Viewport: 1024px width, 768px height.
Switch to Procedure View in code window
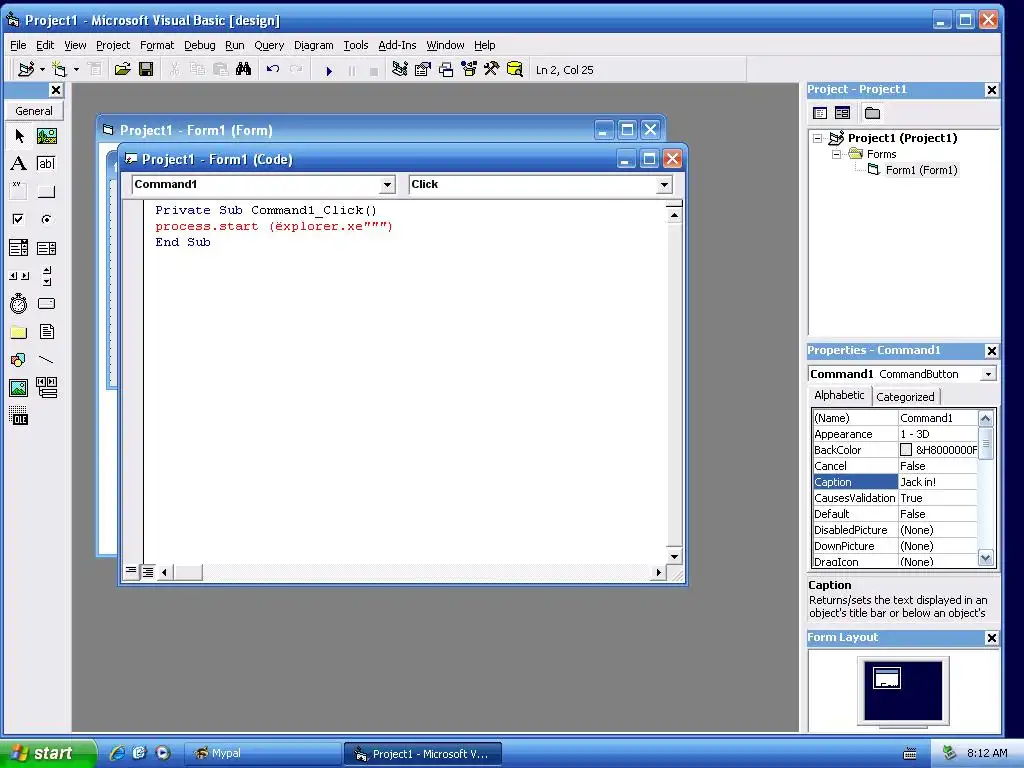131,571
